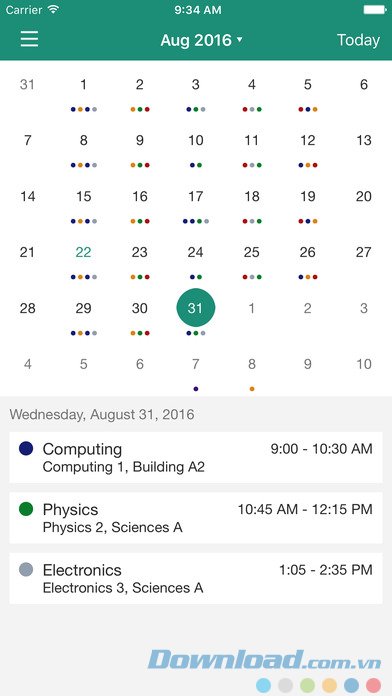Tap the Today button
Image resolution: width=392 pixels, height=696 pixels.
(358, 40)
